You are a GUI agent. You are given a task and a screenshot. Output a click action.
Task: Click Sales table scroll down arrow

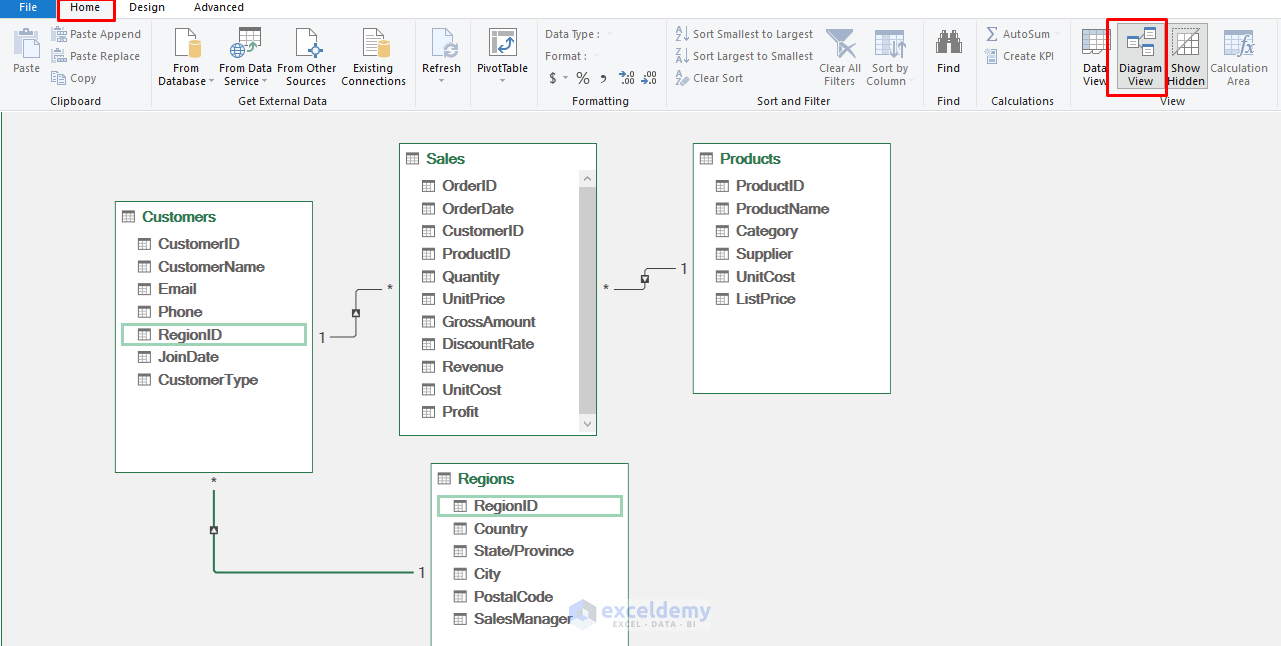coord(587,425)
